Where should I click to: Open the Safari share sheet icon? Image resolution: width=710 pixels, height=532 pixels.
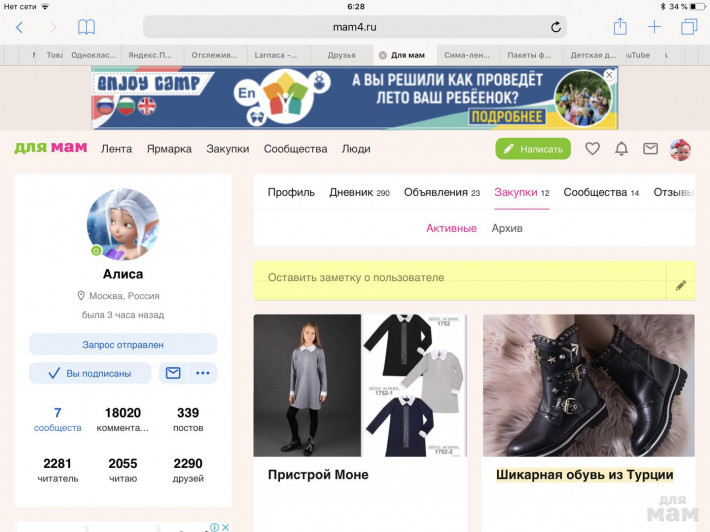pyautogui.click(x=620, y=27)
